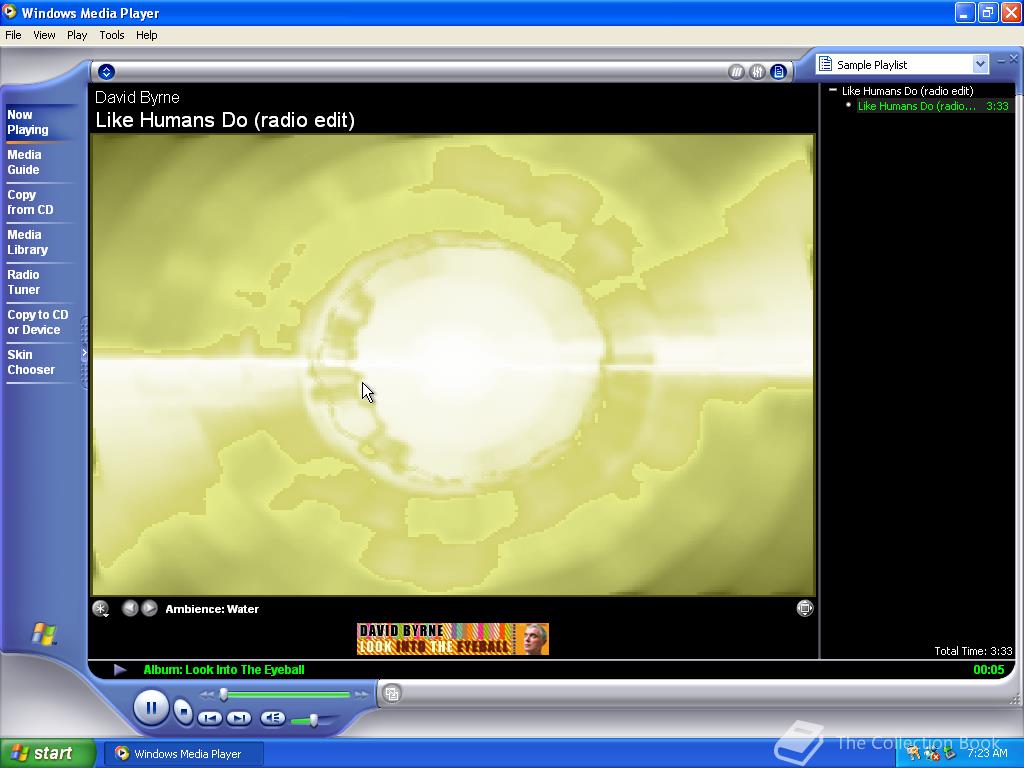The width and height of the screenshot is (1024, 768).
Task: Skip to the next track
Action: click(239, 718)
